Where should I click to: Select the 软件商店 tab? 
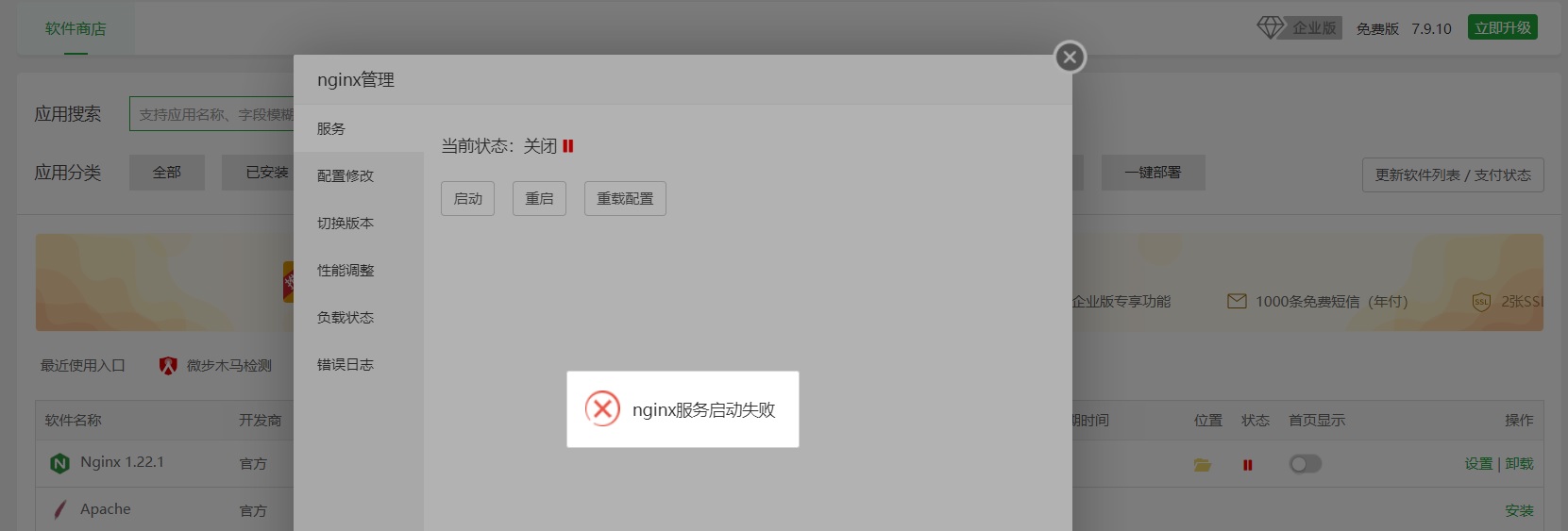pyautogui.click(x=76, y=28)
